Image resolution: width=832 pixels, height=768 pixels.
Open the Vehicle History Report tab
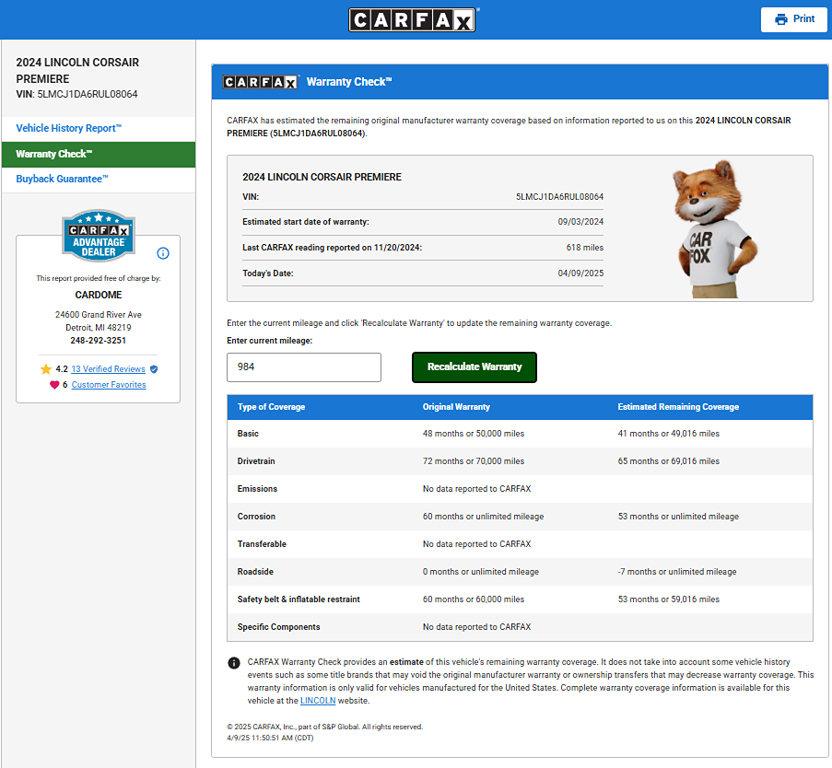(69, 128)
